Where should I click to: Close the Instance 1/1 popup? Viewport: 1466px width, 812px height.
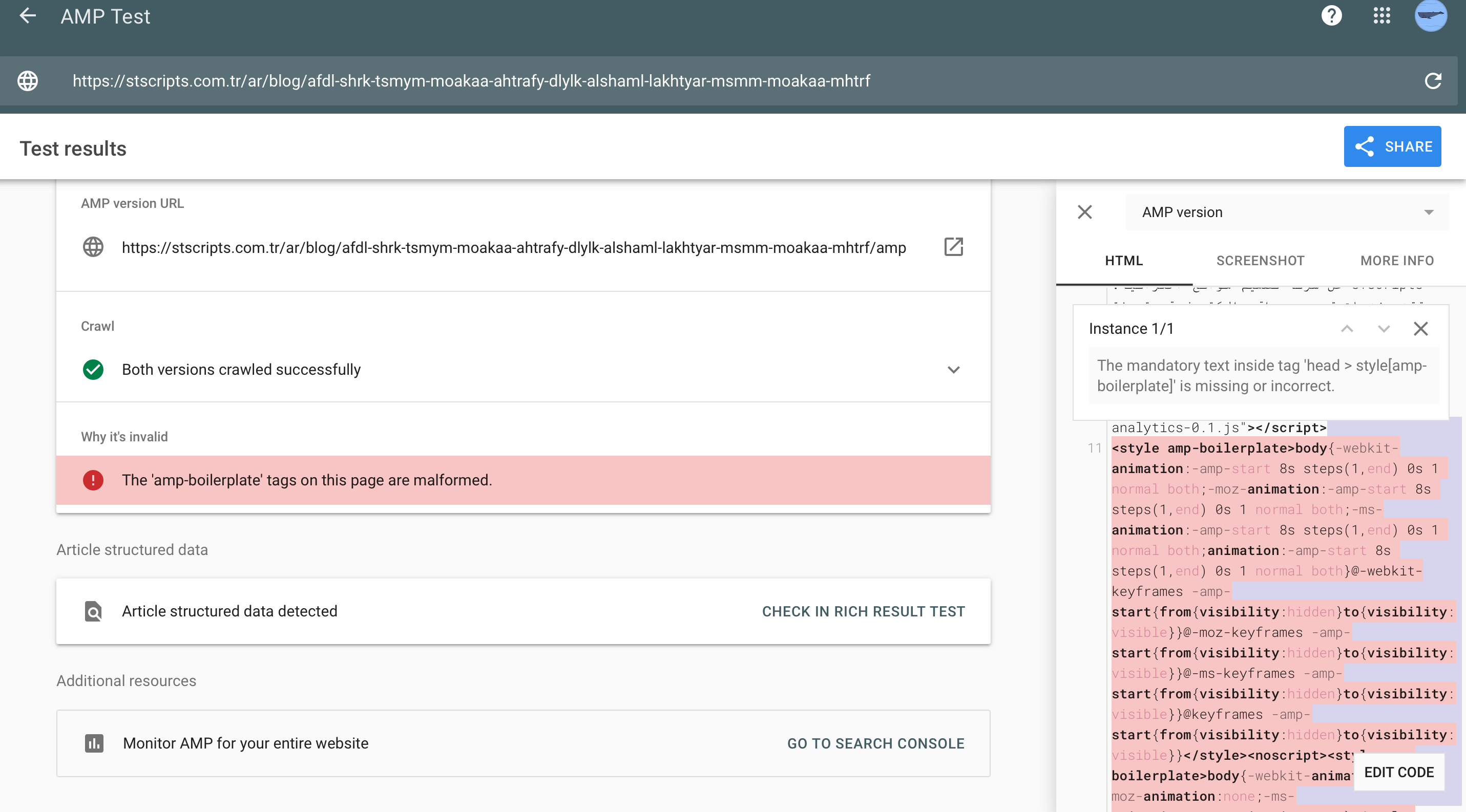(x=1420, y=329)
